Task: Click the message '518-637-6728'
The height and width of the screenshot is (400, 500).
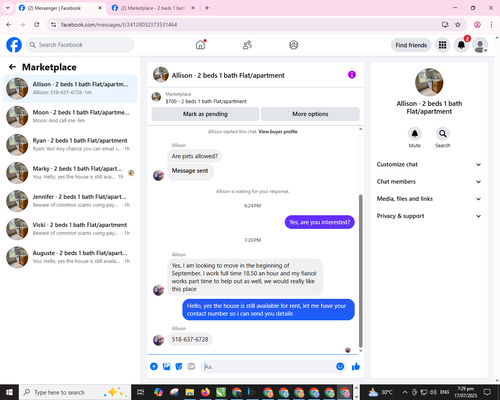Action: click(190, 339)
